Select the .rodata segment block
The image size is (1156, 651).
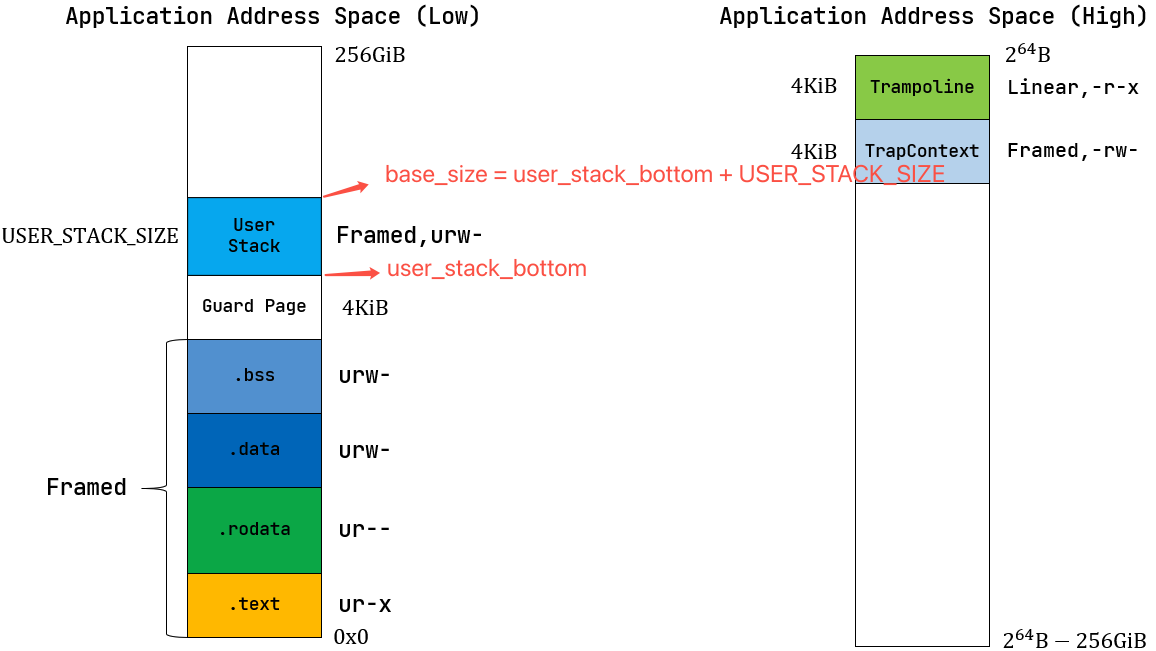click(x=253, y=529)
